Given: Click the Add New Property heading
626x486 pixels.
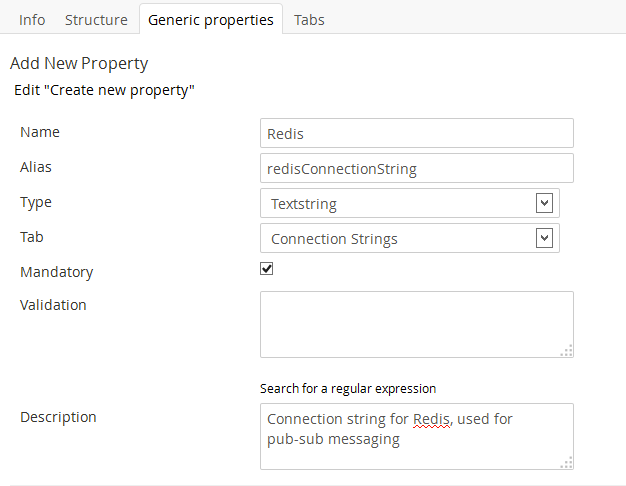Looking at the screenshot, I should point(79,63).
